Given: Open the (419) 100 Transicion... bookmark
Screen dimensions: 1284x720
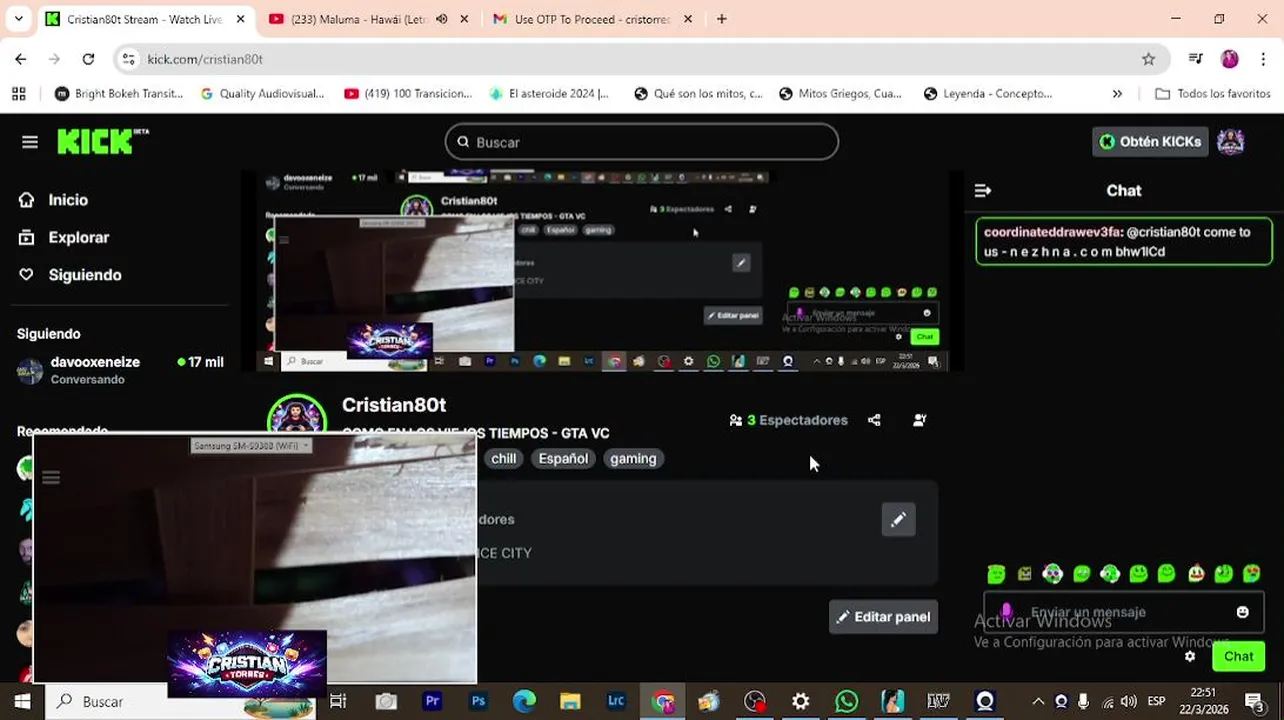Looking at the screenshot, I should 408,93.
